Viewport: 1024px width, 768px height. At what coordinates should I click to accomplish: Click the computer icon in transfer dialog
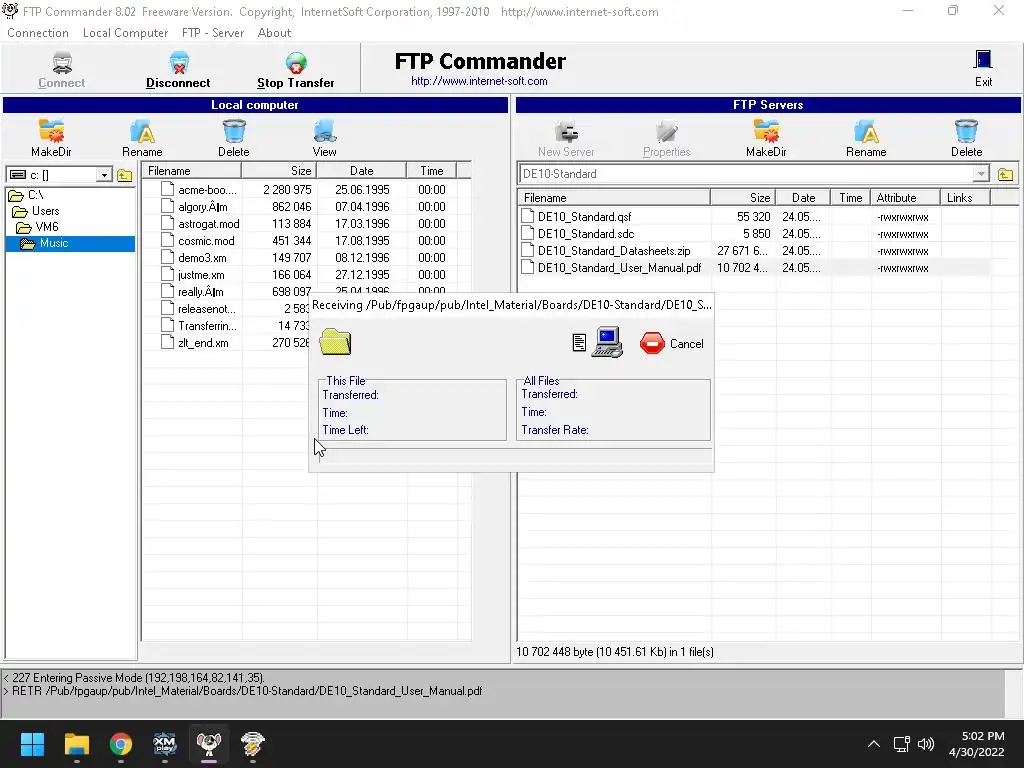coord(607,342)
